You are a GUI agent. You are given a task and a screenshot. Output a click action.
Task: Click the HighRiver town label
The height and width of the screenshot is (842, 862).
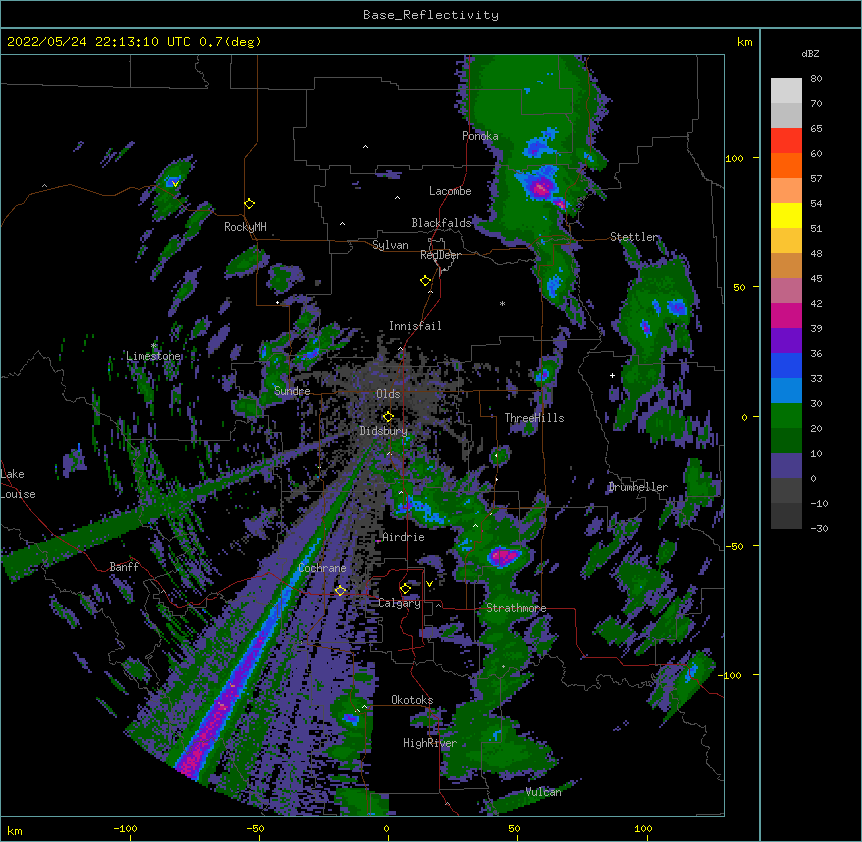coord(430,743)
